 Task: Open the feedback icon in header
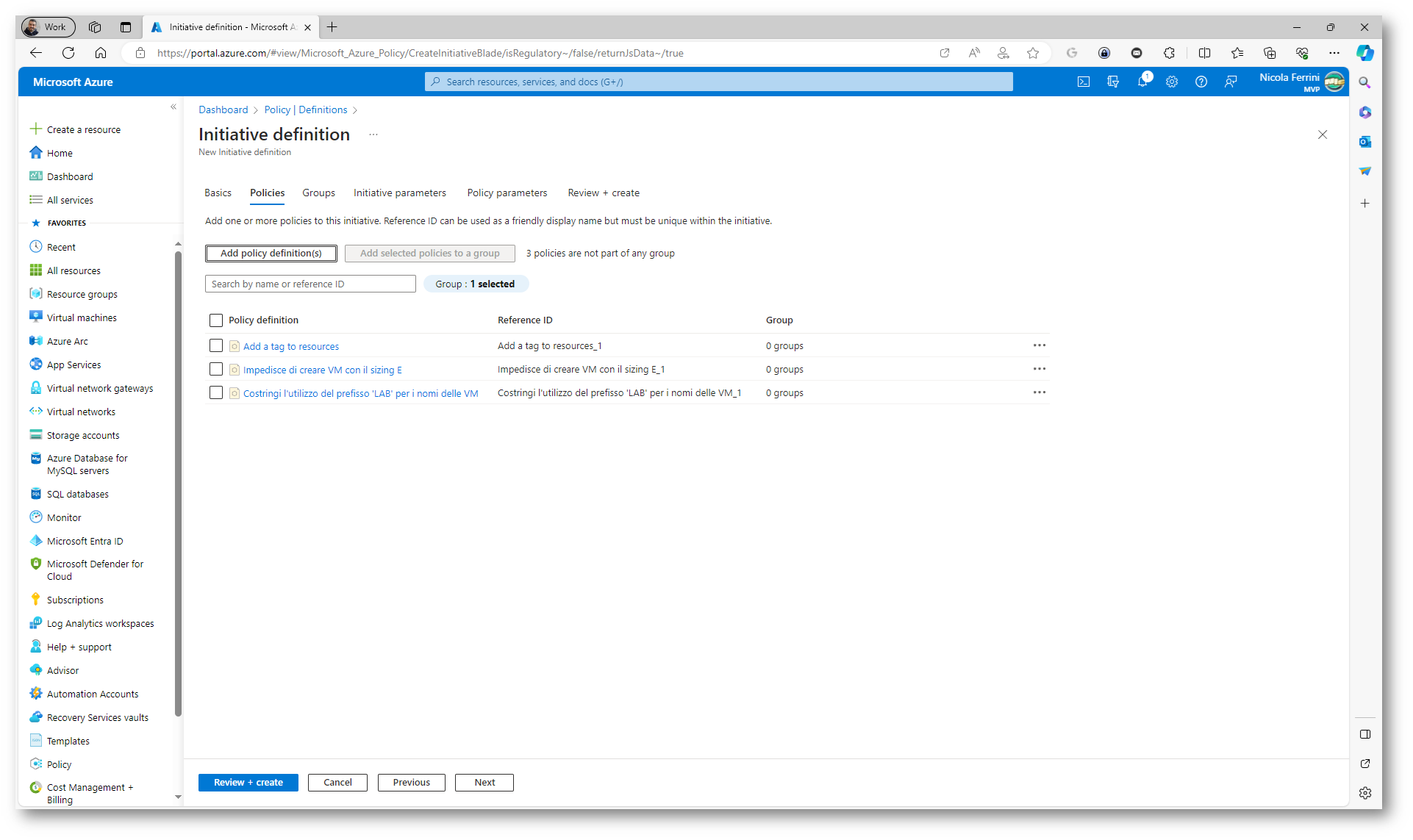click(x=1231, y=82)
